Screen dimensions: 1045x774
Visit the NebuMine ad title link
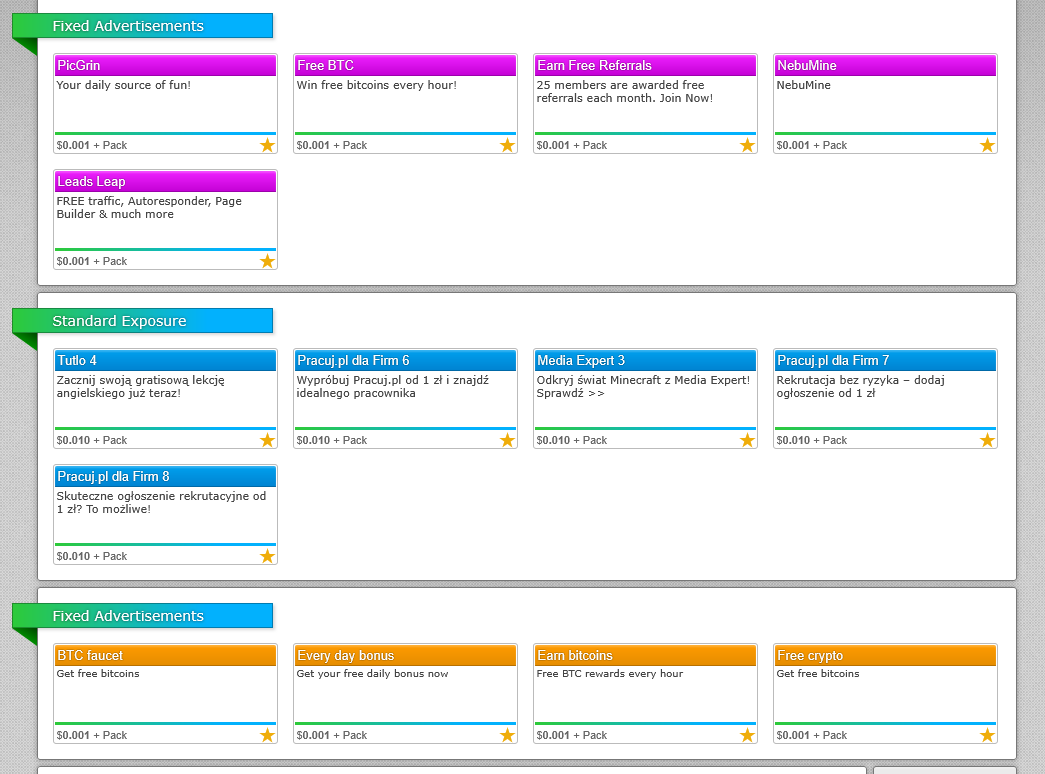point(806,66)
